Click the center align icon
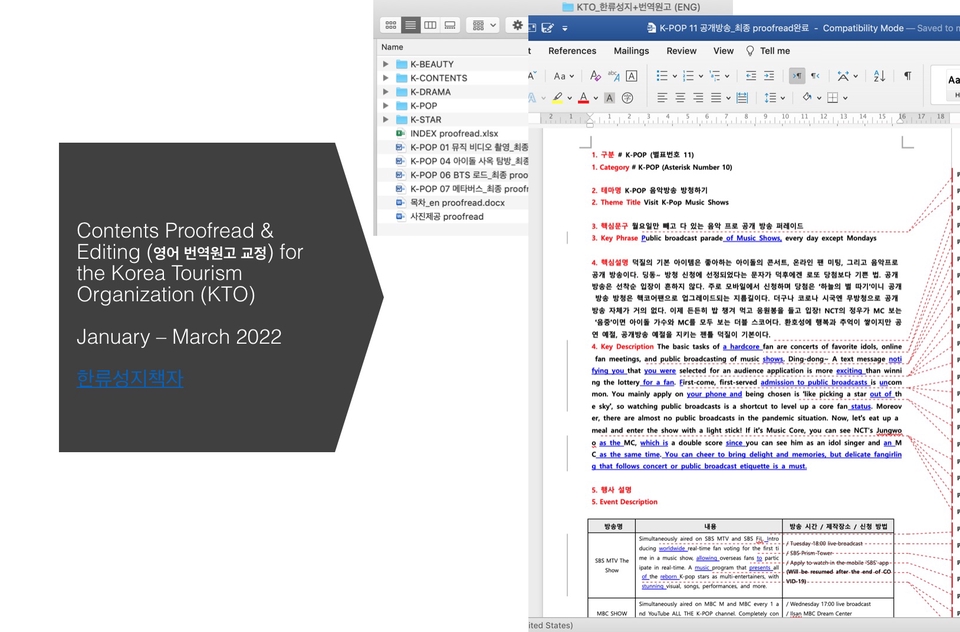The image size is (960, 632). pyautogui.click(x=681, y=98)
